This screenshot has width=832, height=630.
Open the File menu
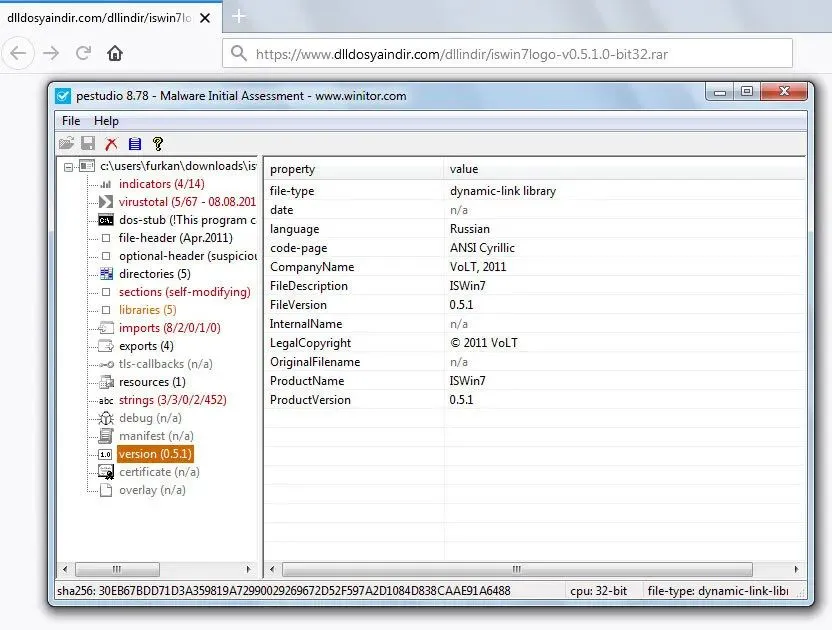(x=71, y=121)
